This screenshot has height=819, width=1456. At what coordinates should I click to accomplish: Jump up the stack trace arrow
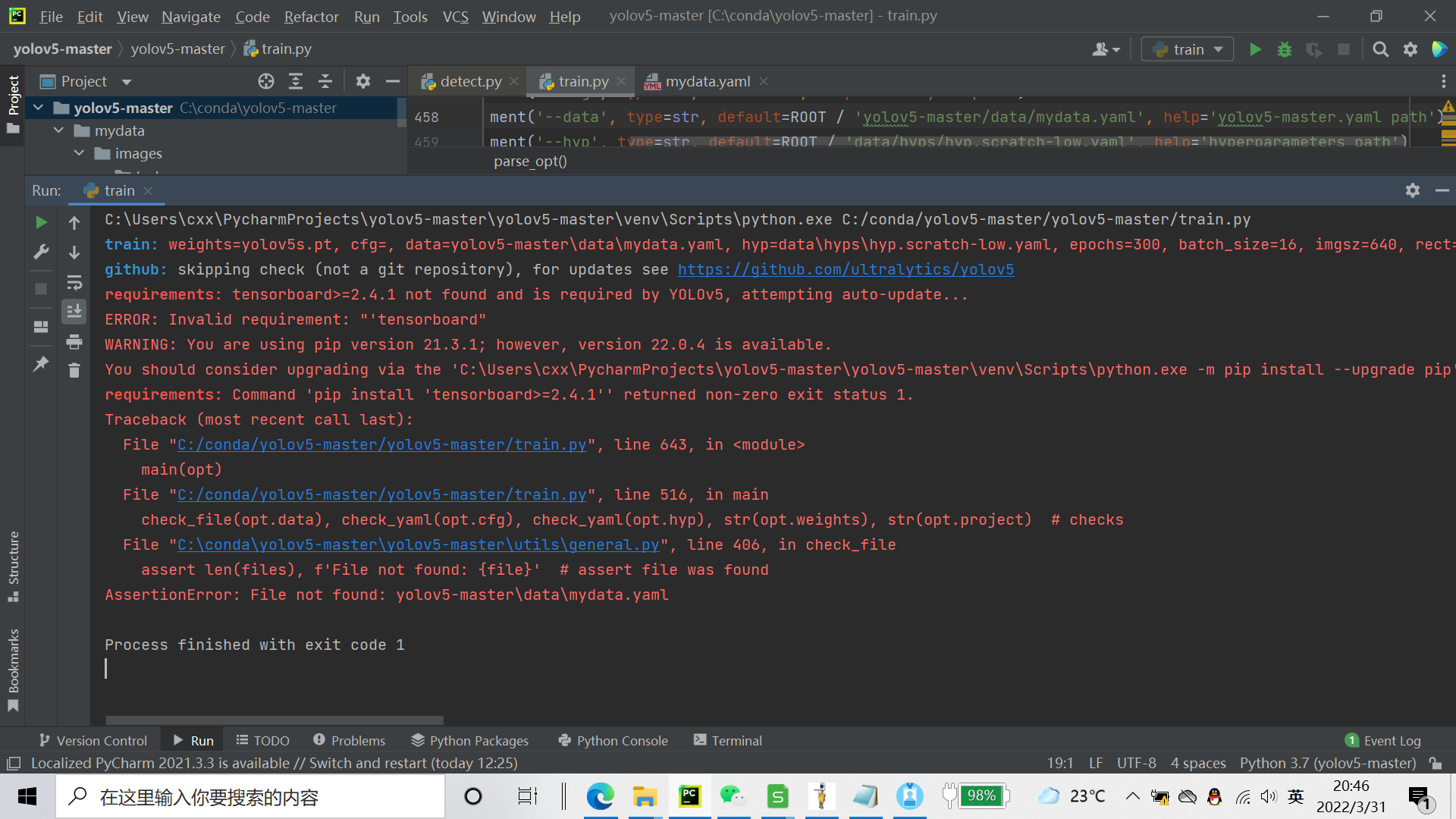[74, 222]
